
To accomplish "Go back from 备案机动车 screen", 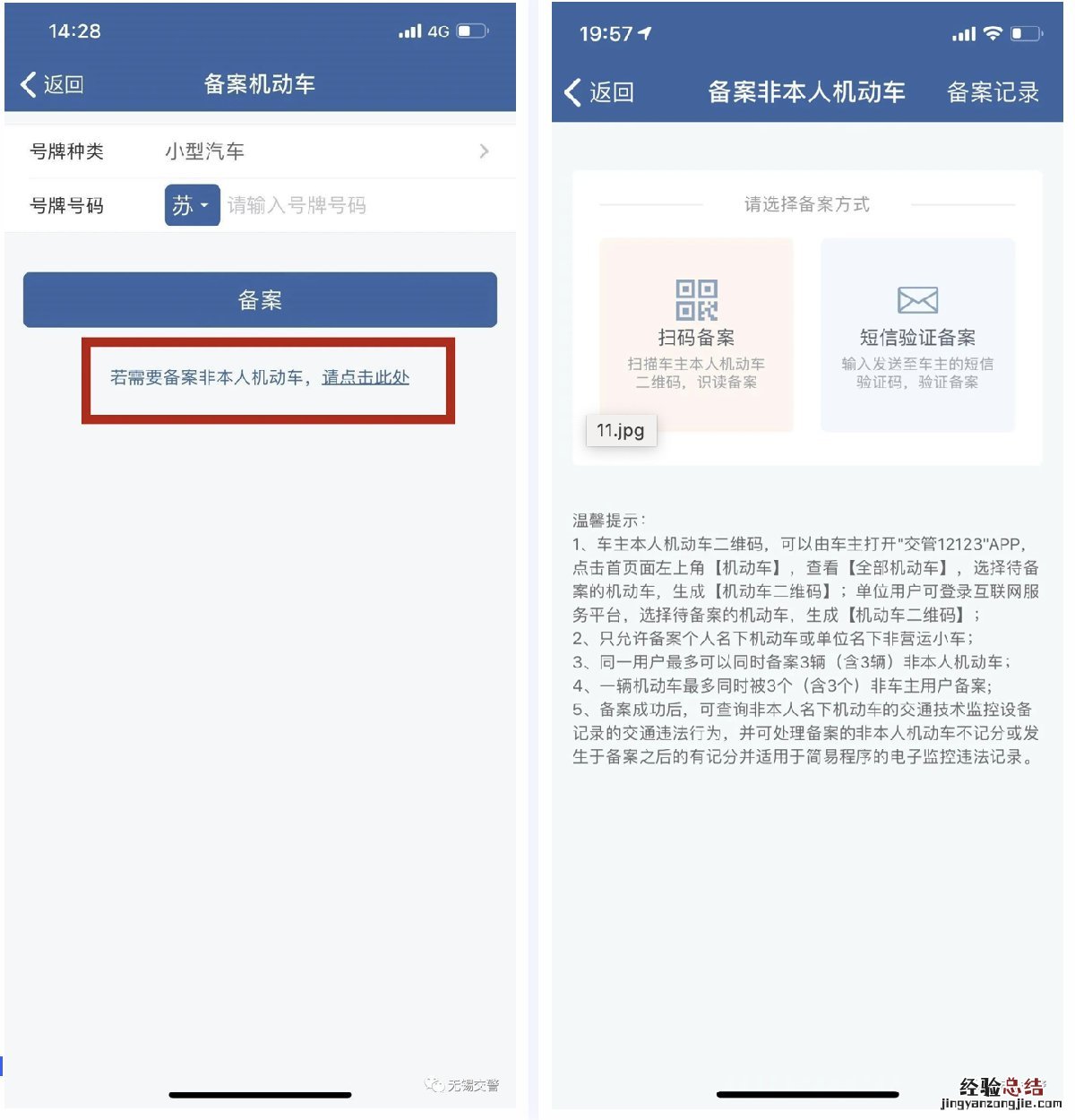I will click(x=52, y=84).
